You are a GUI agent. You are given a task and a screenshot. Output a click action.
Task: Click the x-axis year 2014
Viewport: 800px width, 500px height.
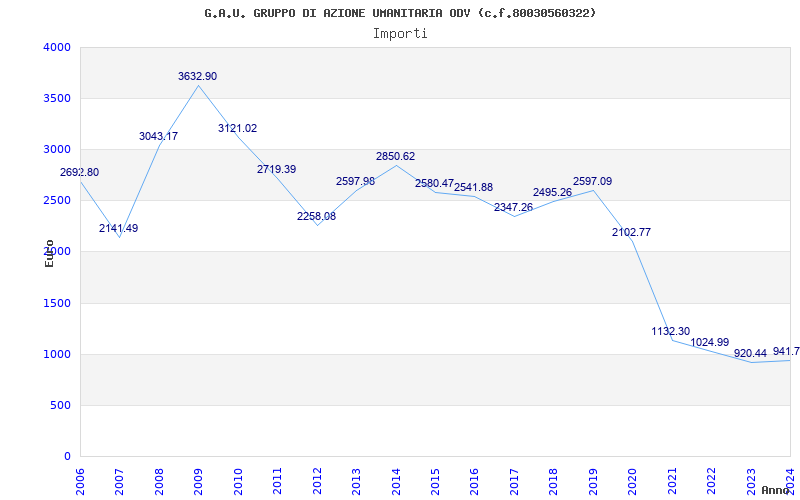tap(396, 481)
